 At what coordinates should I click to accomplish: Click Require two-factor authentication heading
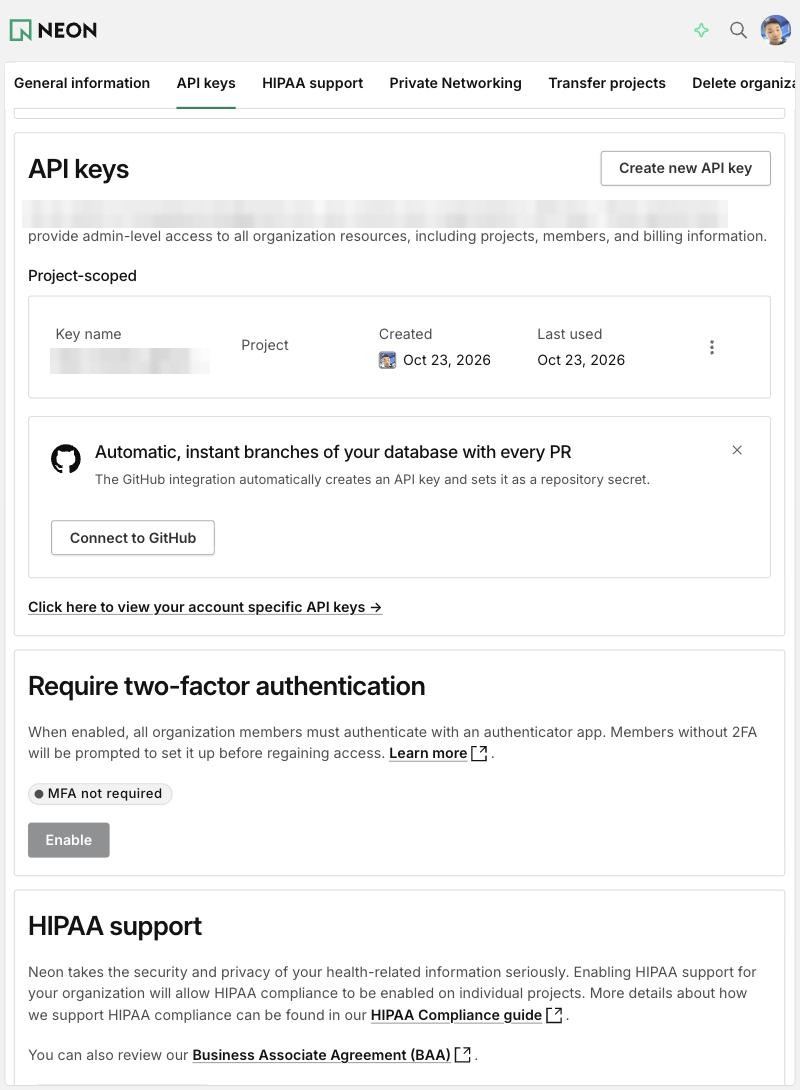coord(227,686)
